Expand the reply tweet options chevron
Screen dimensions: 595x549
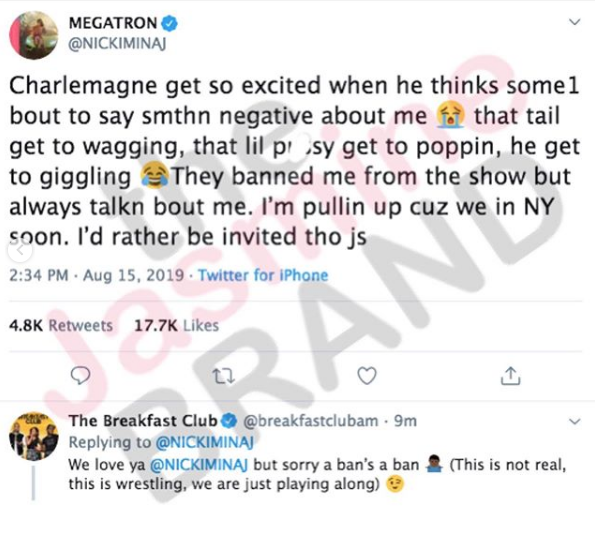pyautogui.click(x=575, y=421)
